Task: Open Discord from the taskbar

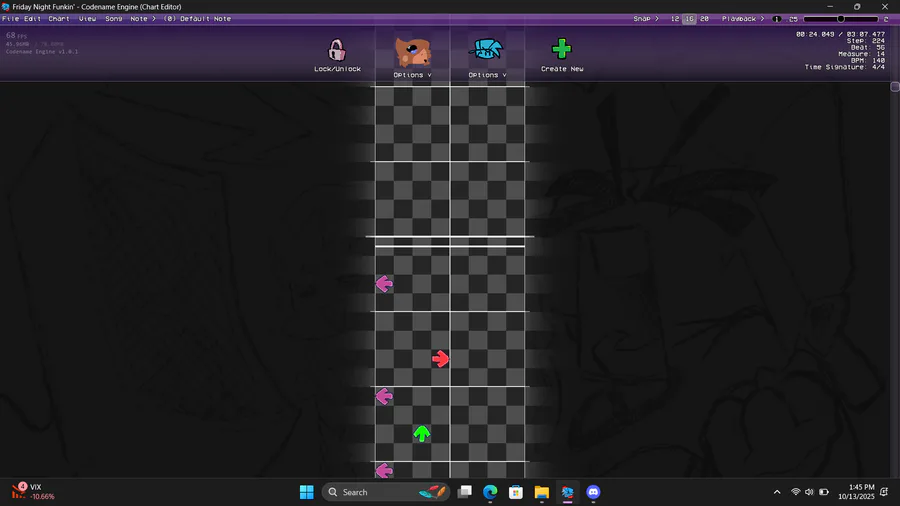Action: click(x=593, y=492)
